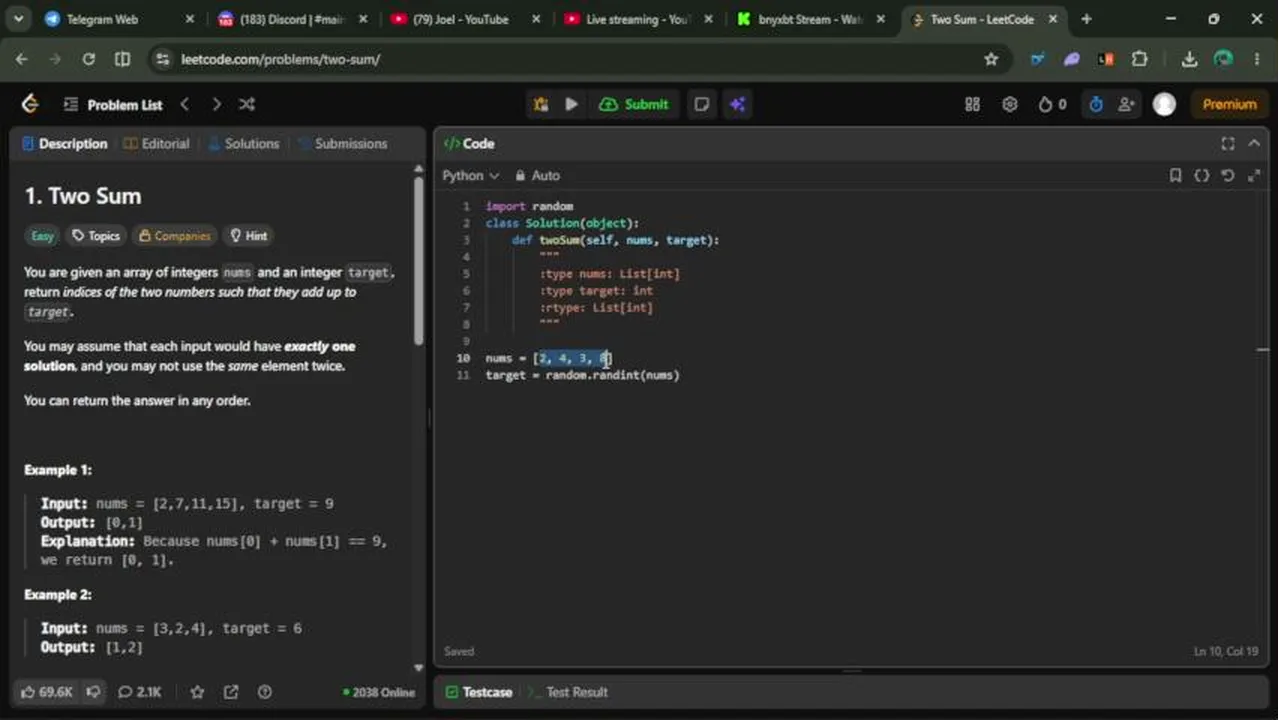The height and width of the screenshot is (720, 1278).
Task: Switch to the Submissions tab
Action: click(x=342, y=144)
